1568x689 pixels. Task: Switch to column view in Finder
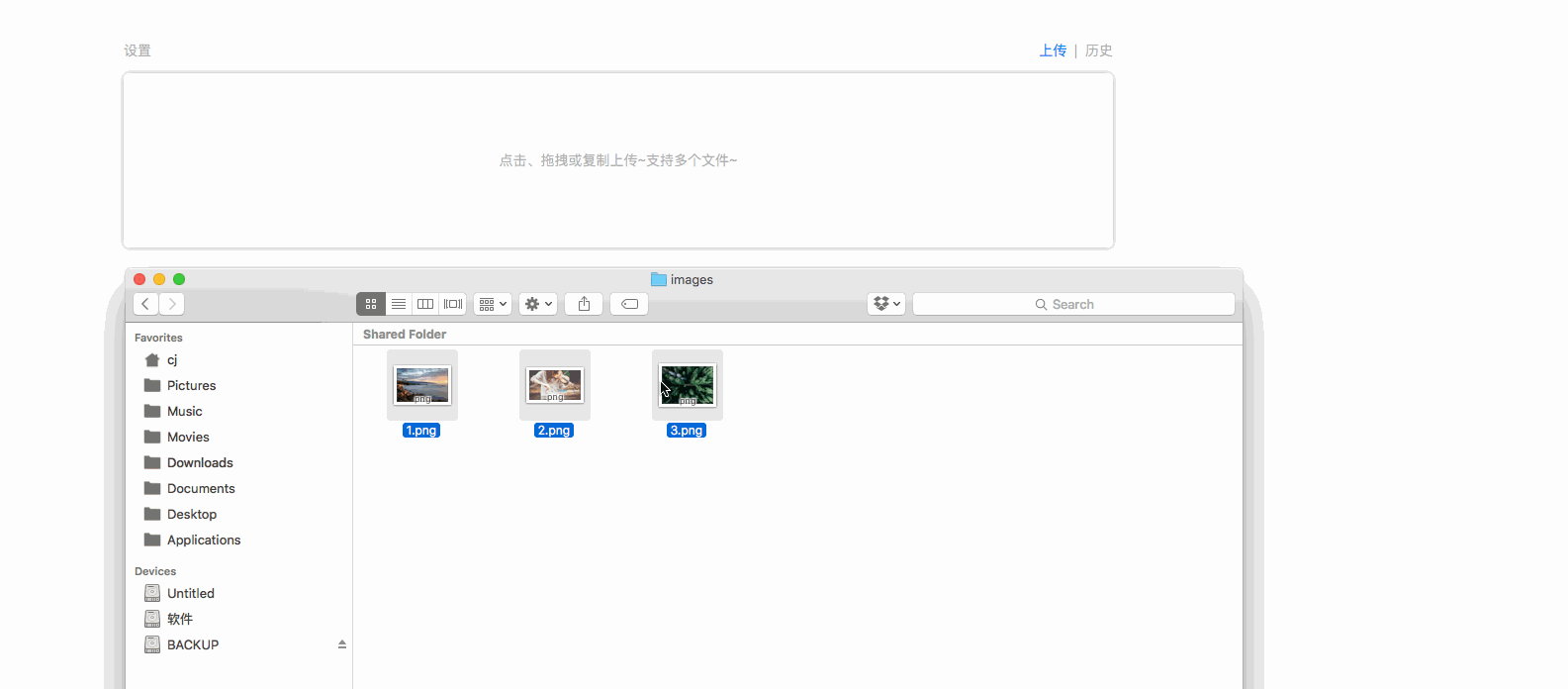pos(425,304)
